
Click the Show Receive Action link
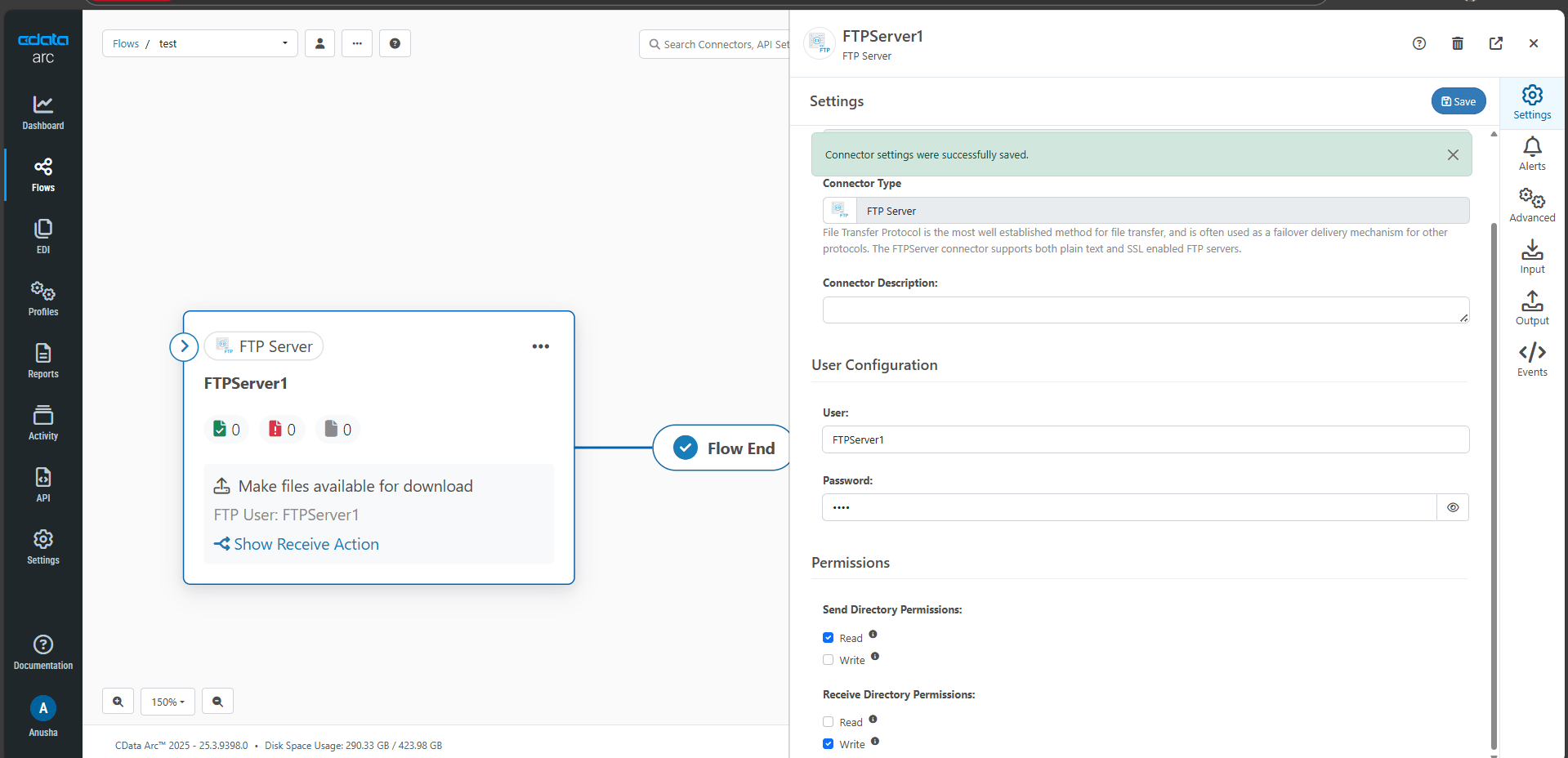pos(306,544)
